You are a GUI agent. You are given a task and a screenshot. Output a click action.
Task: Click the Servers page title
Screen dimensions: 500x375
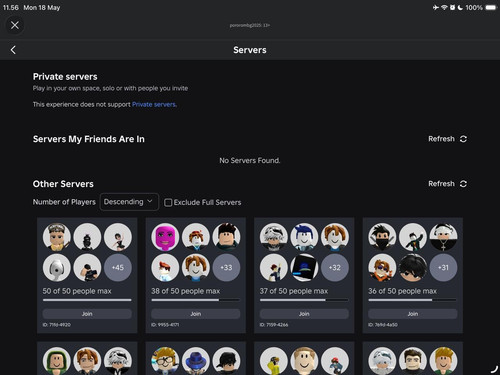pyautogui.click(x=250, y=50)
